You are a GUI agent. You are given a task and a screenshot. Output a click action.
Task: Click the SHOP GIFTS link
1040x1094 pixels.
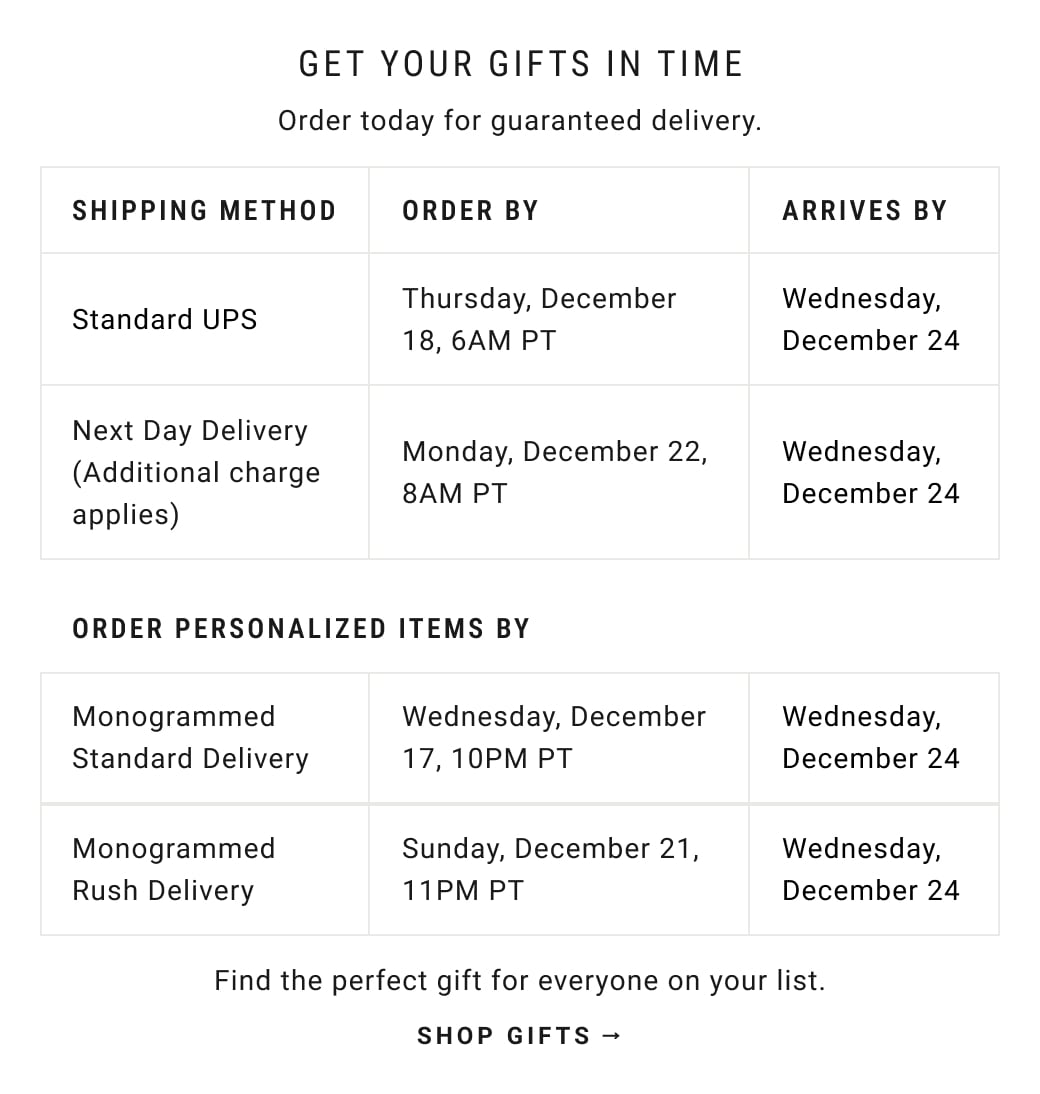[x=504, y=1036]
